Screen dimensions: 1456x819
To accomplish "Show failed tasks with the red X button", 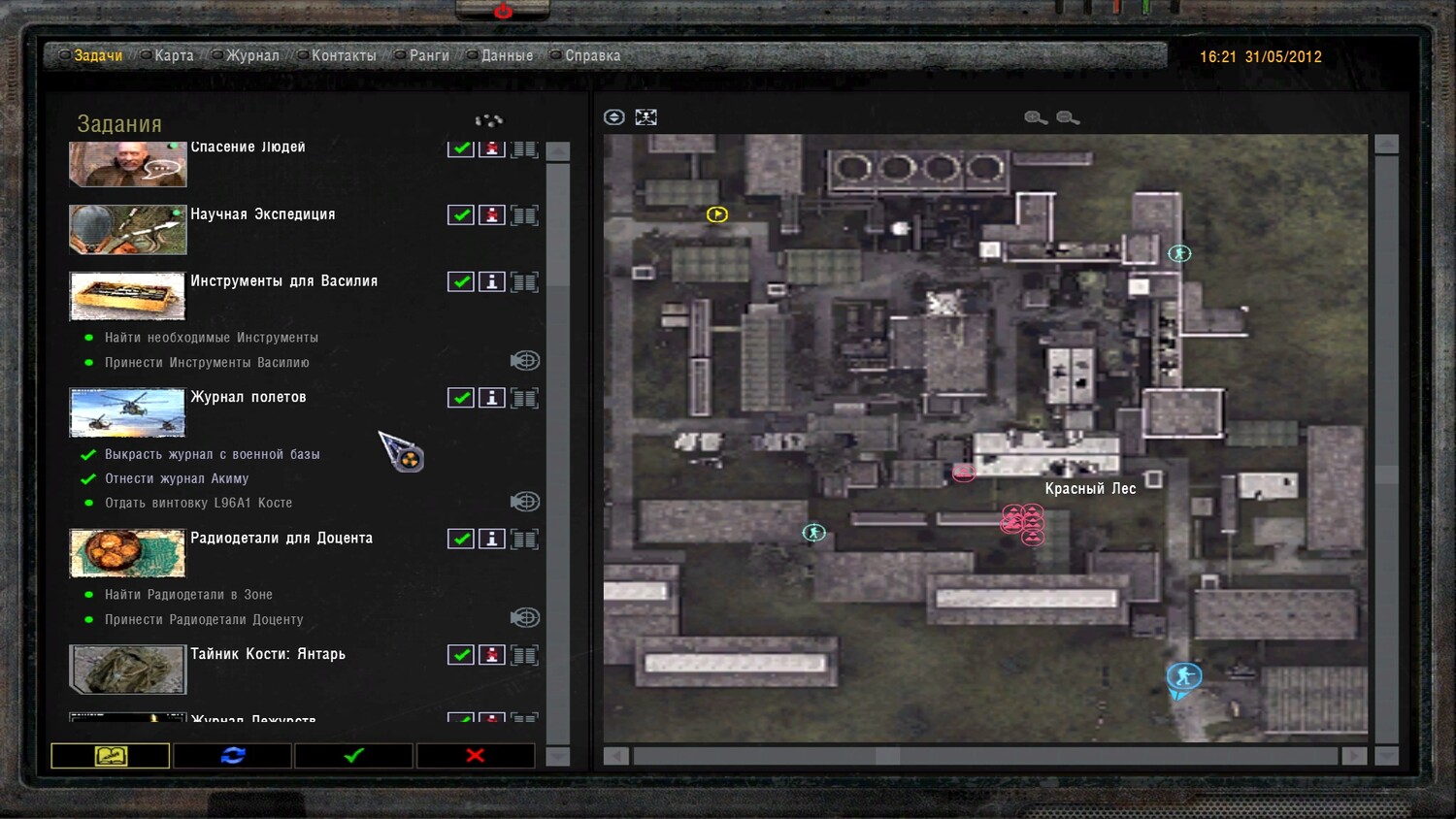I will point(476,755).
